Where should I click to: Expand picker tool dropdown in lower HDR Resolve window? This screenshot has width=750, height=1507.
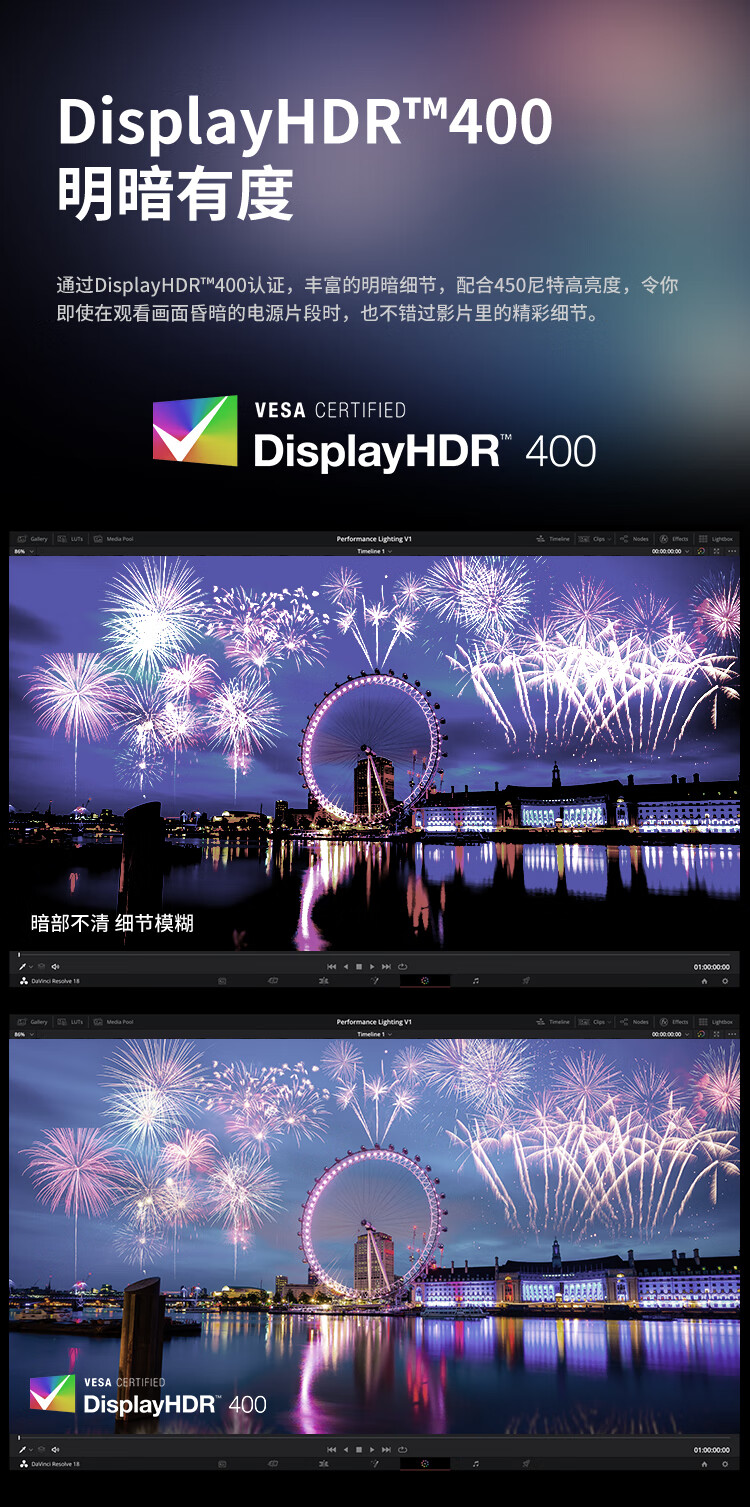31,1450
